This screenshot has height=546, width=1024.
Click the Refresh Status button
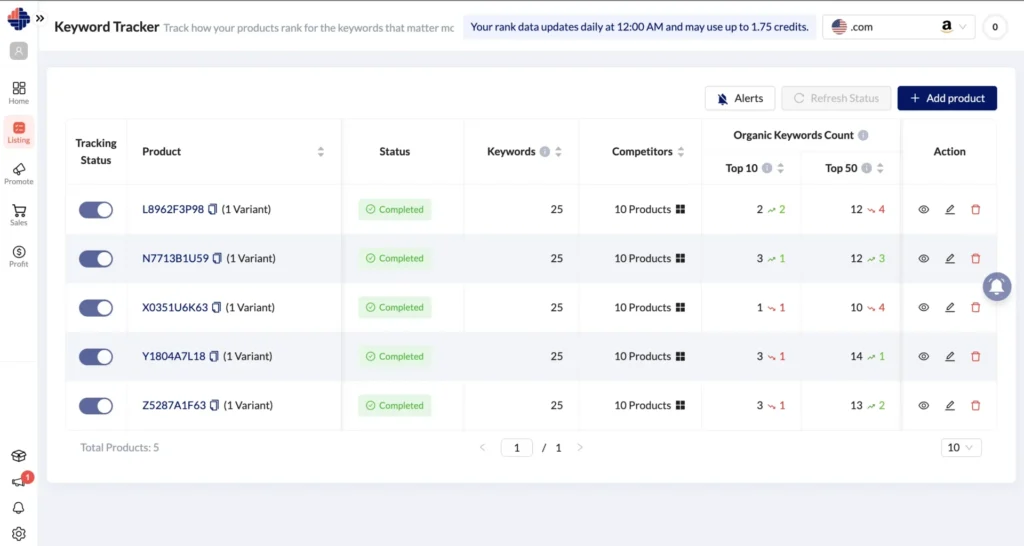point(836,98)
